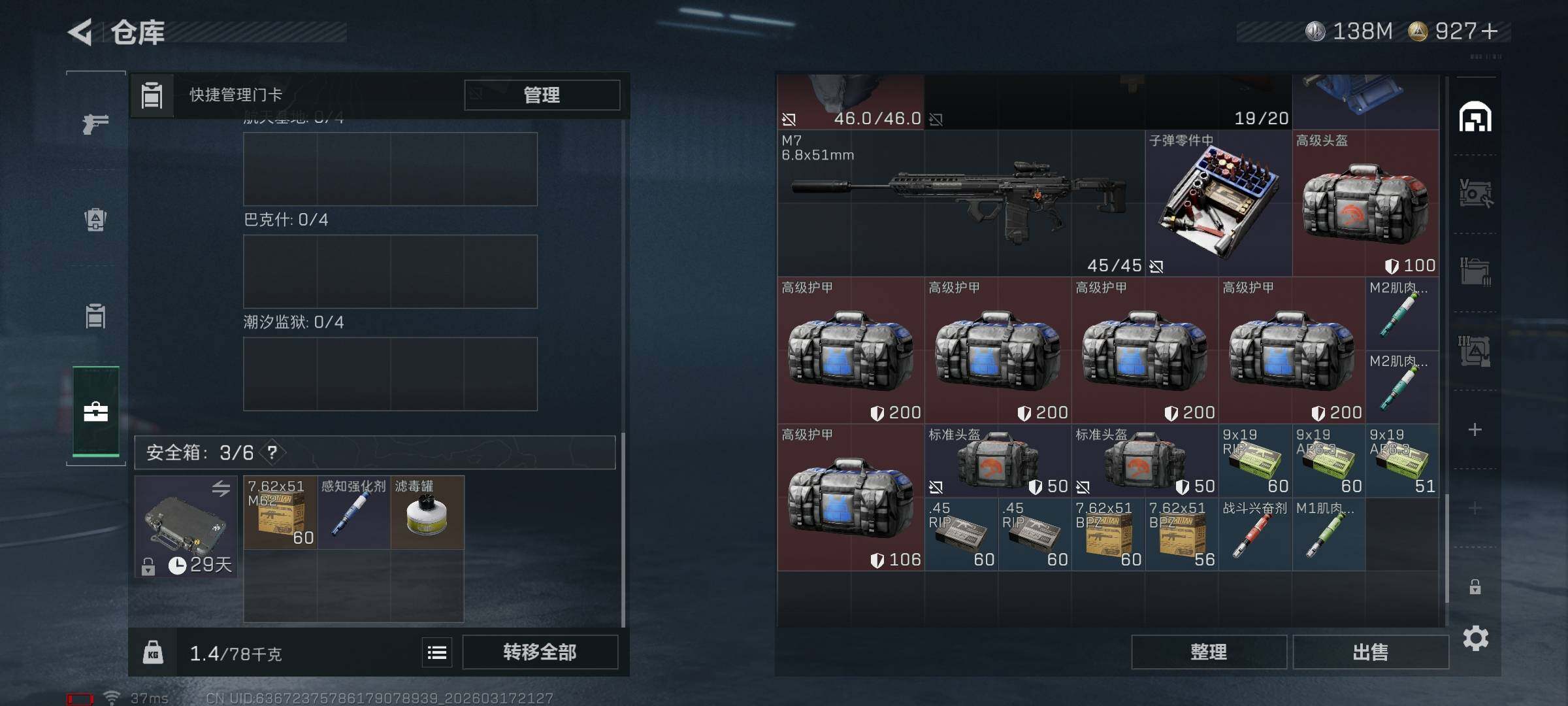The image size is (1568, 706).
Task: Swap the safe box using arrows icon
Action: (x=221, y=488)
